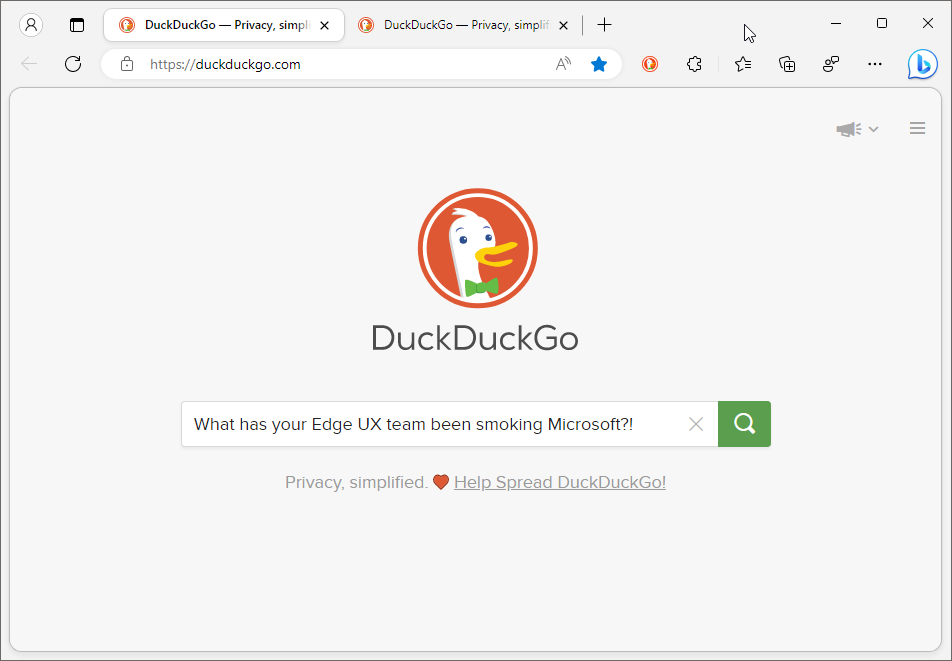Open the Bing chat sidebar button
Screen dimensions: 952x661
point(922,64)
